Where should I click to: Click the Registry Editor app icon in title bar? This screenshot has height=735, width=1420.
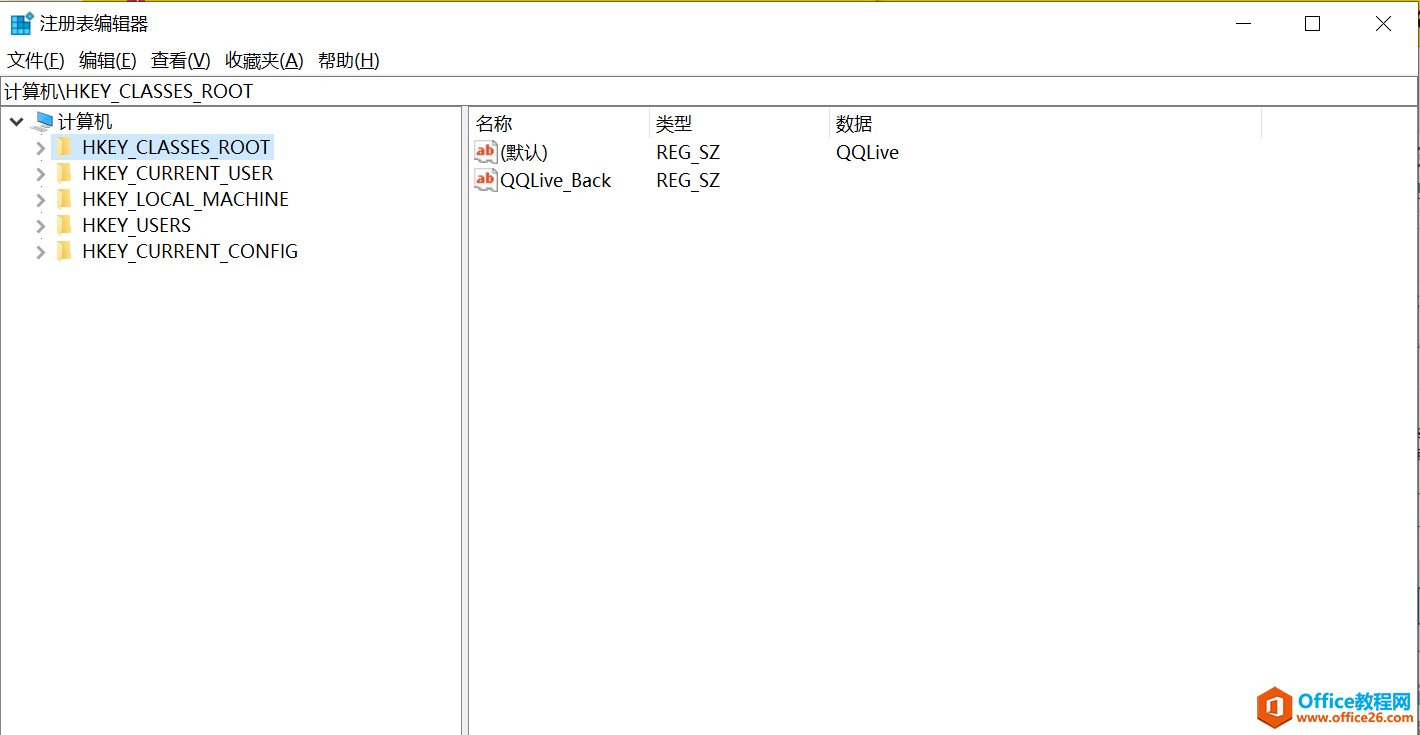pos(22,24)
